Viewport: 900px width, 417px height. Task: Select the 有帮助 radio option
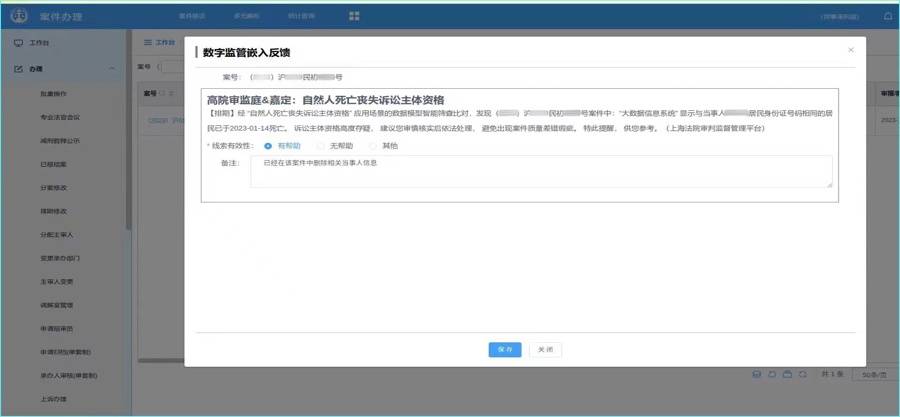pyautogui.click(x=269, y=145)
